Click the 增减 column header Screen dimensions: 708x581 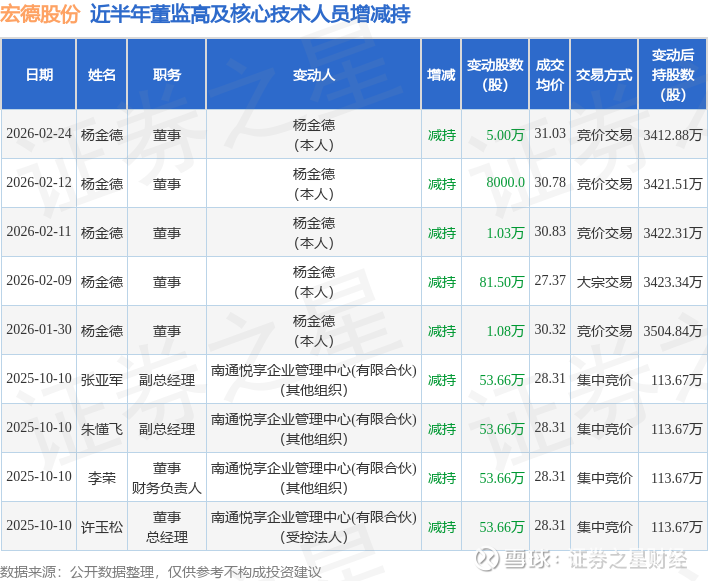coord(441,74)
